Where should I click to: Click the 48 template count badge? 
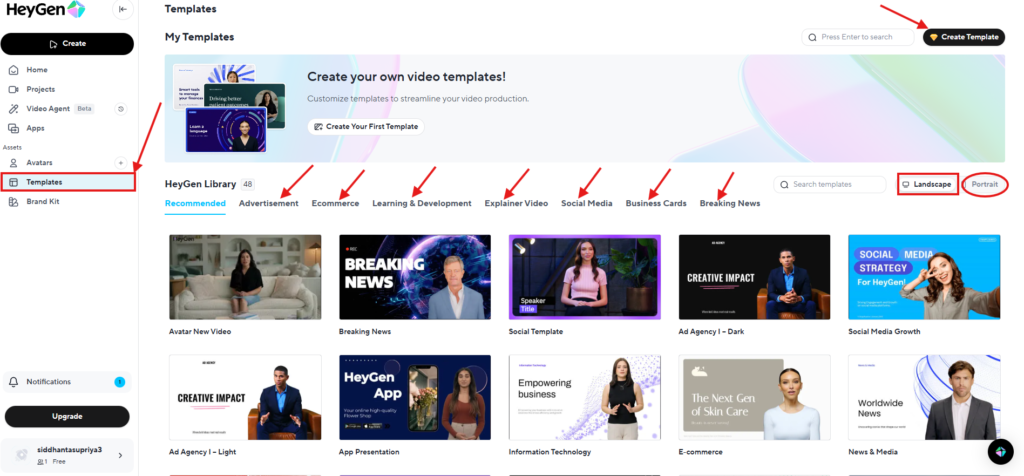(x=248, y=185)
